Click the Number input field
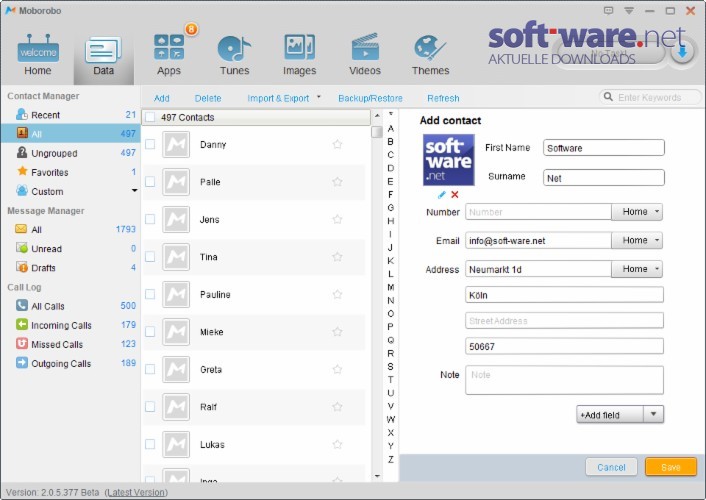Image resolution: width=706 pixels, height=500 pixels. pyautogui.click(x=538, y=212)
